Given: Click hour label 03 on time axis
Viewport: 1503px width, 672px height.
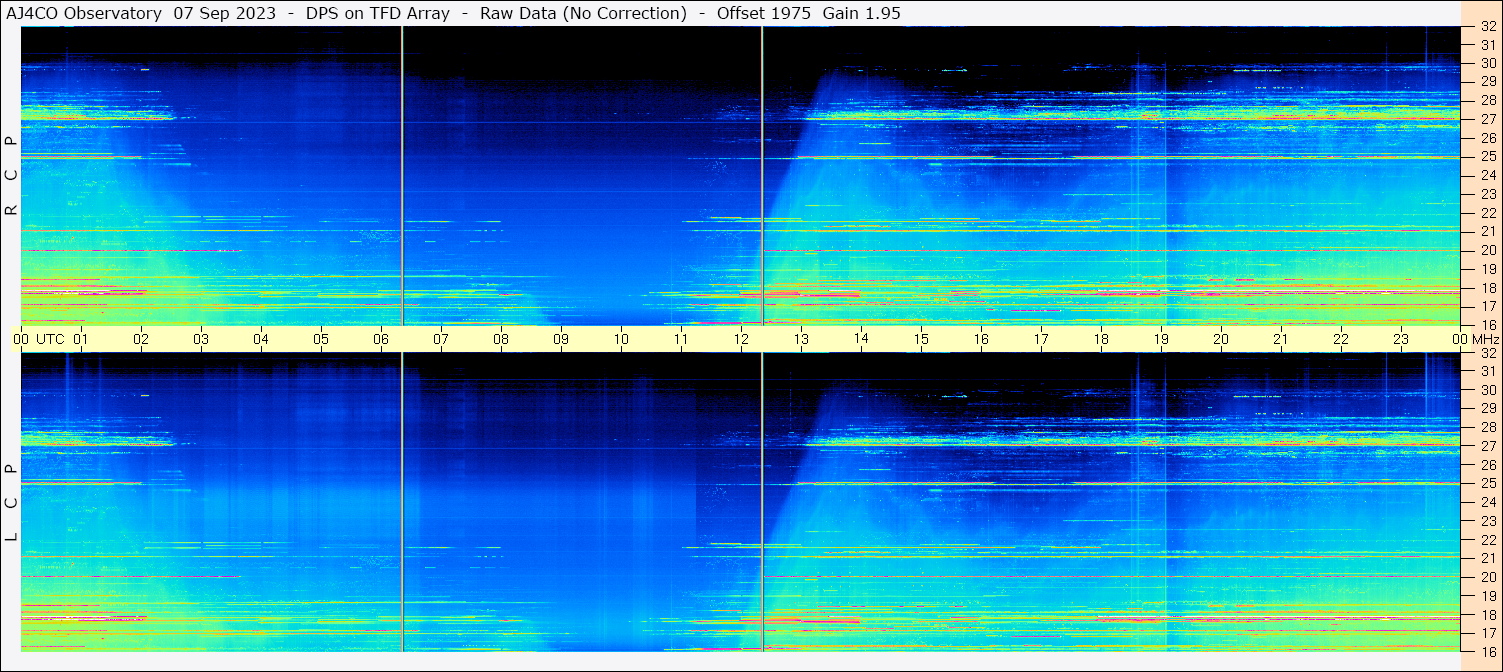Looking at the screenshot, I should 201,339.
